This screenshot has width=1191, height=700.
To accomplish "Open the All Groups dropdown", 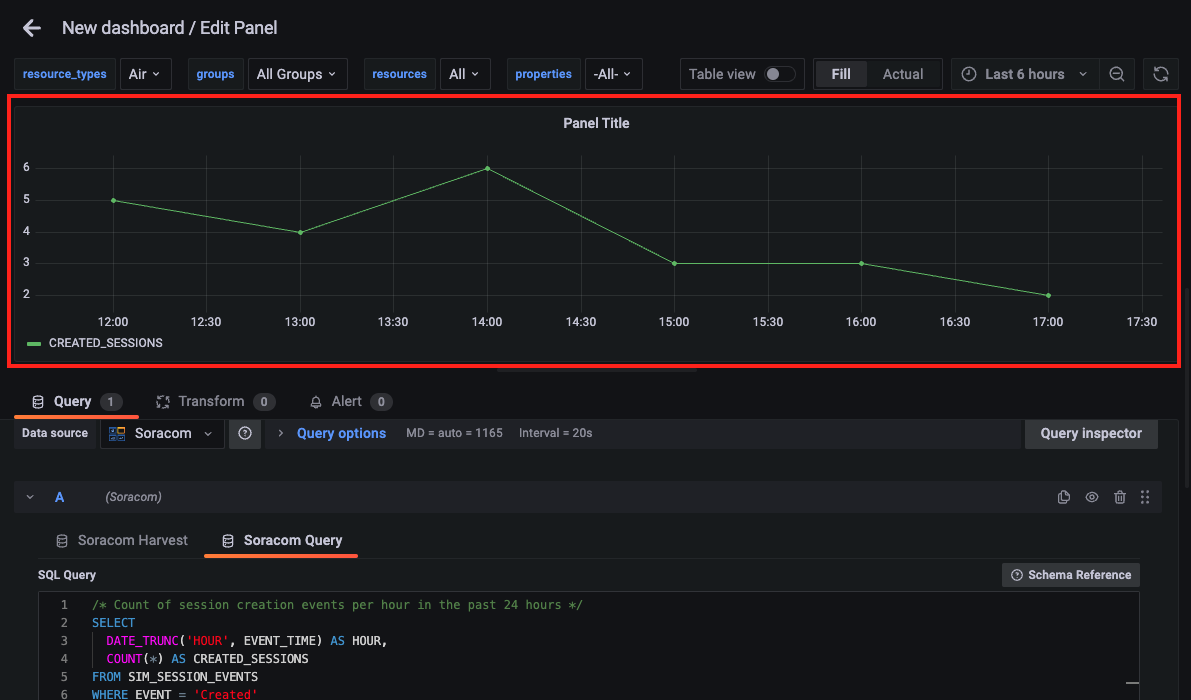I will coord(297,74).
